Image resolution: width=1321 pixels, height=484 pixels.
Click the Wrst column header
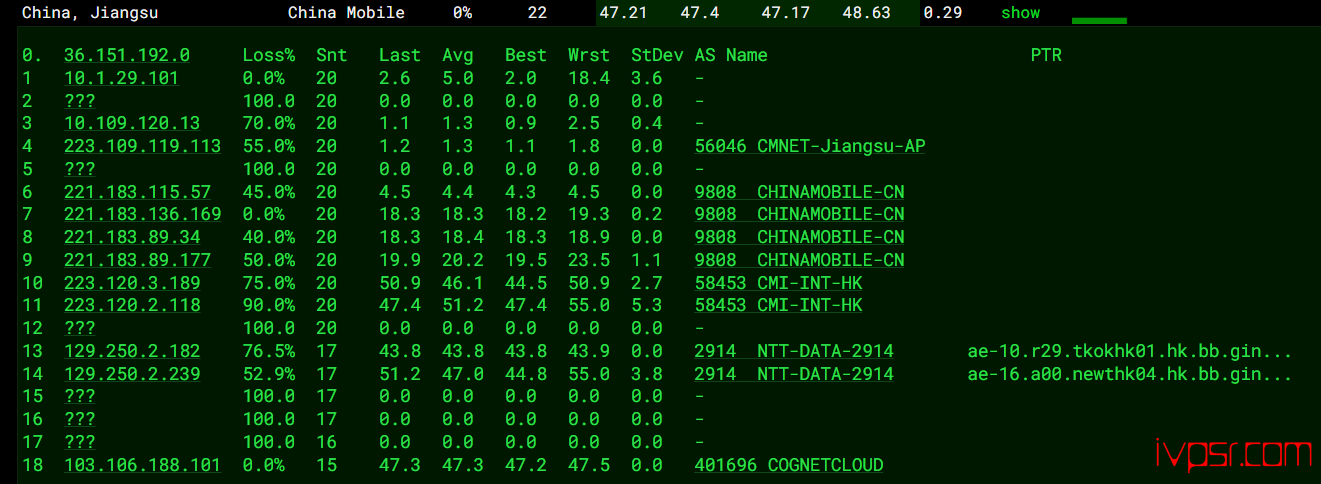[589, 56]
